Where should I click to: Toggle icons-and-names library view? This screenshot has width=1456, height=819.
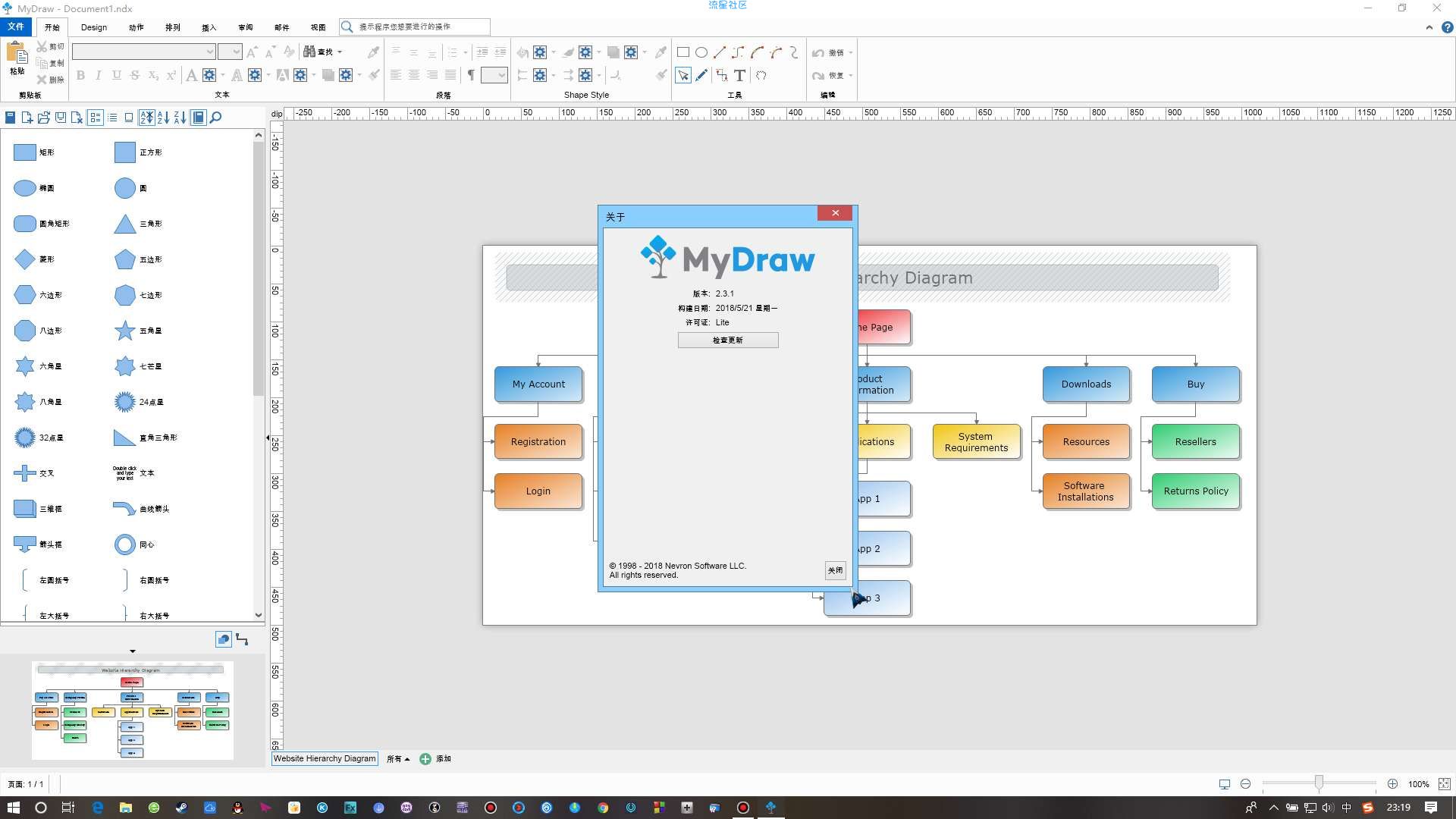pyautogui.click(x=96, y=118)
